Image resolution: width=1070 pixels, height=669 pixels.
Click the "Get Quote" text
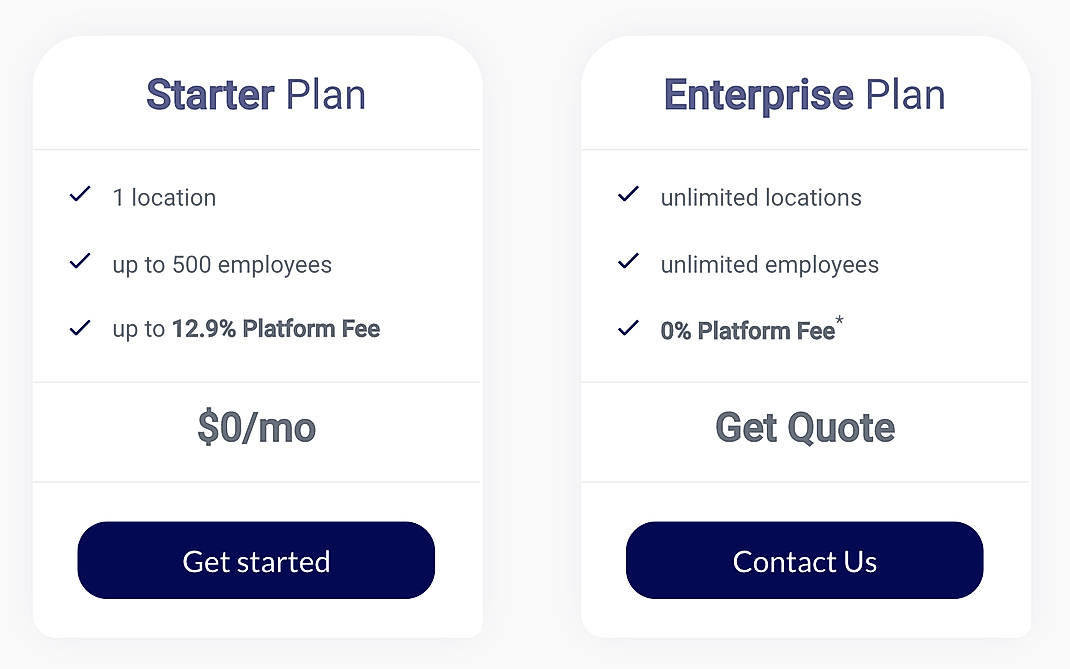tap(804, 428)
